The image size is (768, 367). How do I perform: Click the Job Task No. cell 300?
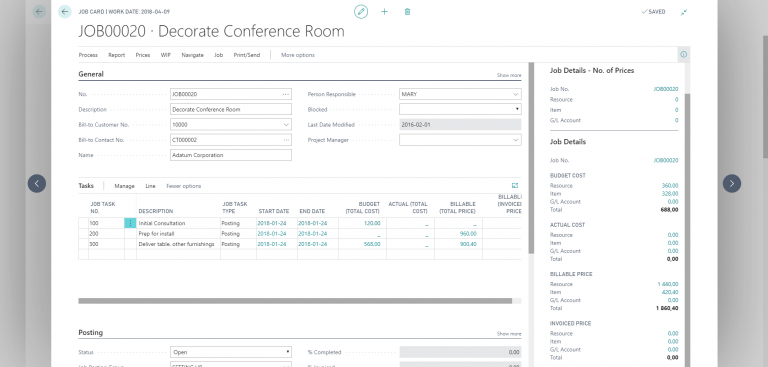(x=106, y=244)
